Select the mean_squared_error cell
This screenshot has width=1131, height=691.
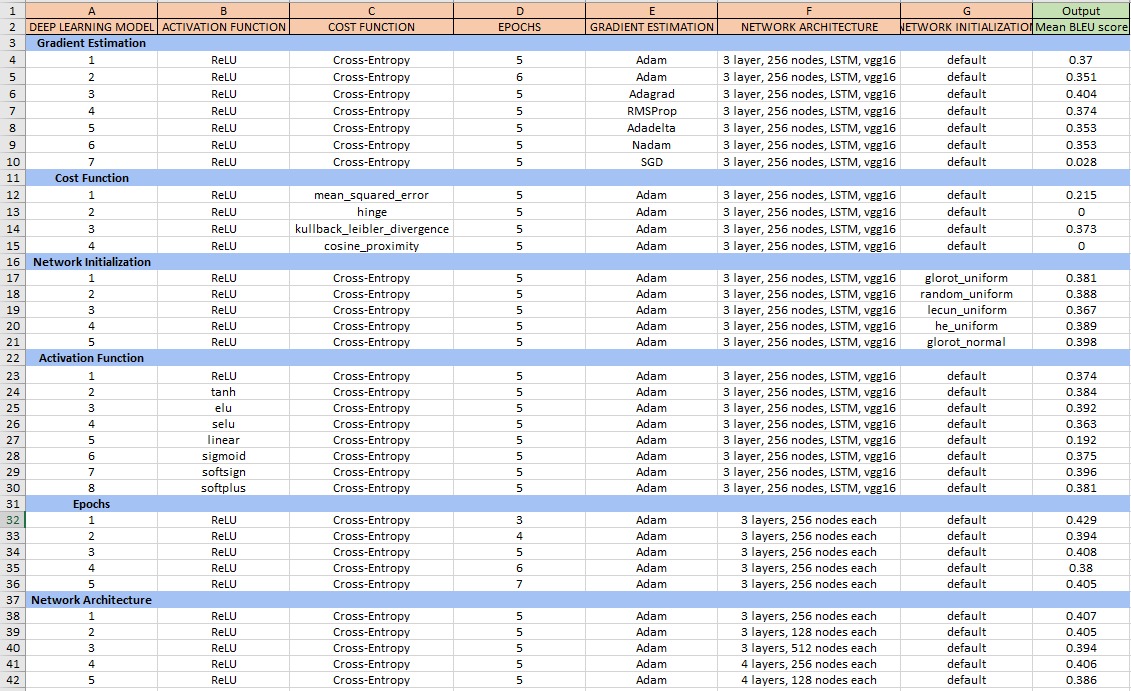pos(371,195)
